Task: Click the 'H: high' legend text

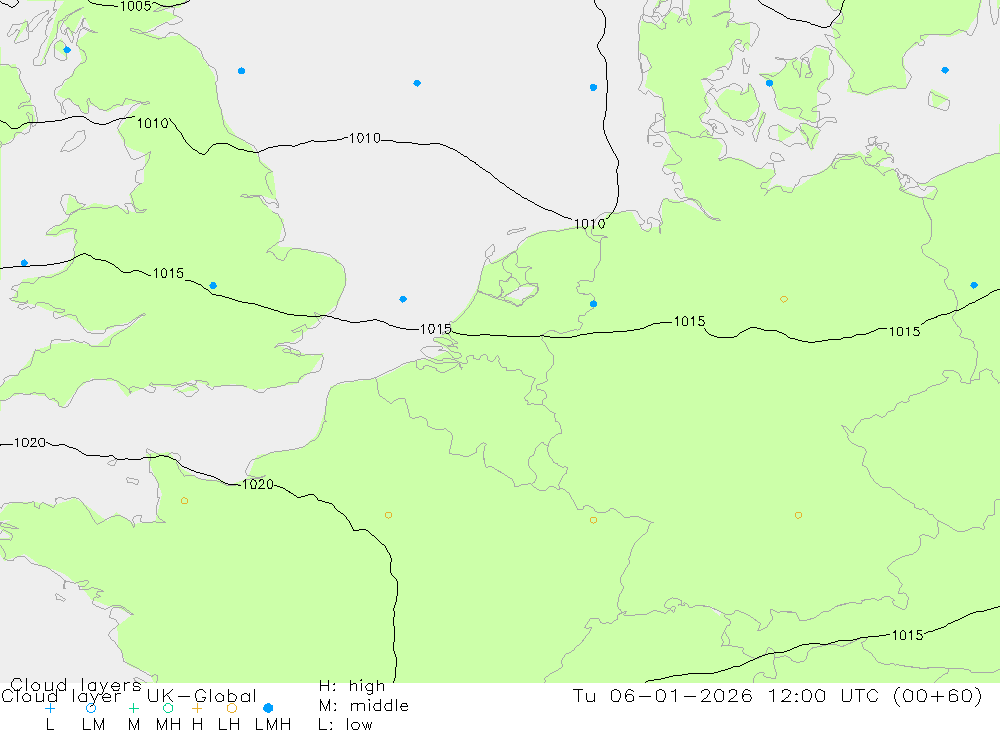Action: point(352,686)
